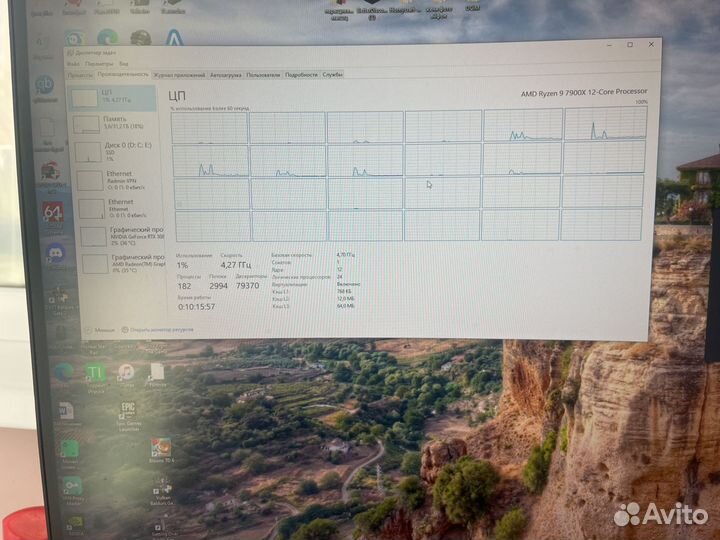The width and height of the screenshot is (720, 540).
Task: Switch to the Подробности tab
Action: 301,74
